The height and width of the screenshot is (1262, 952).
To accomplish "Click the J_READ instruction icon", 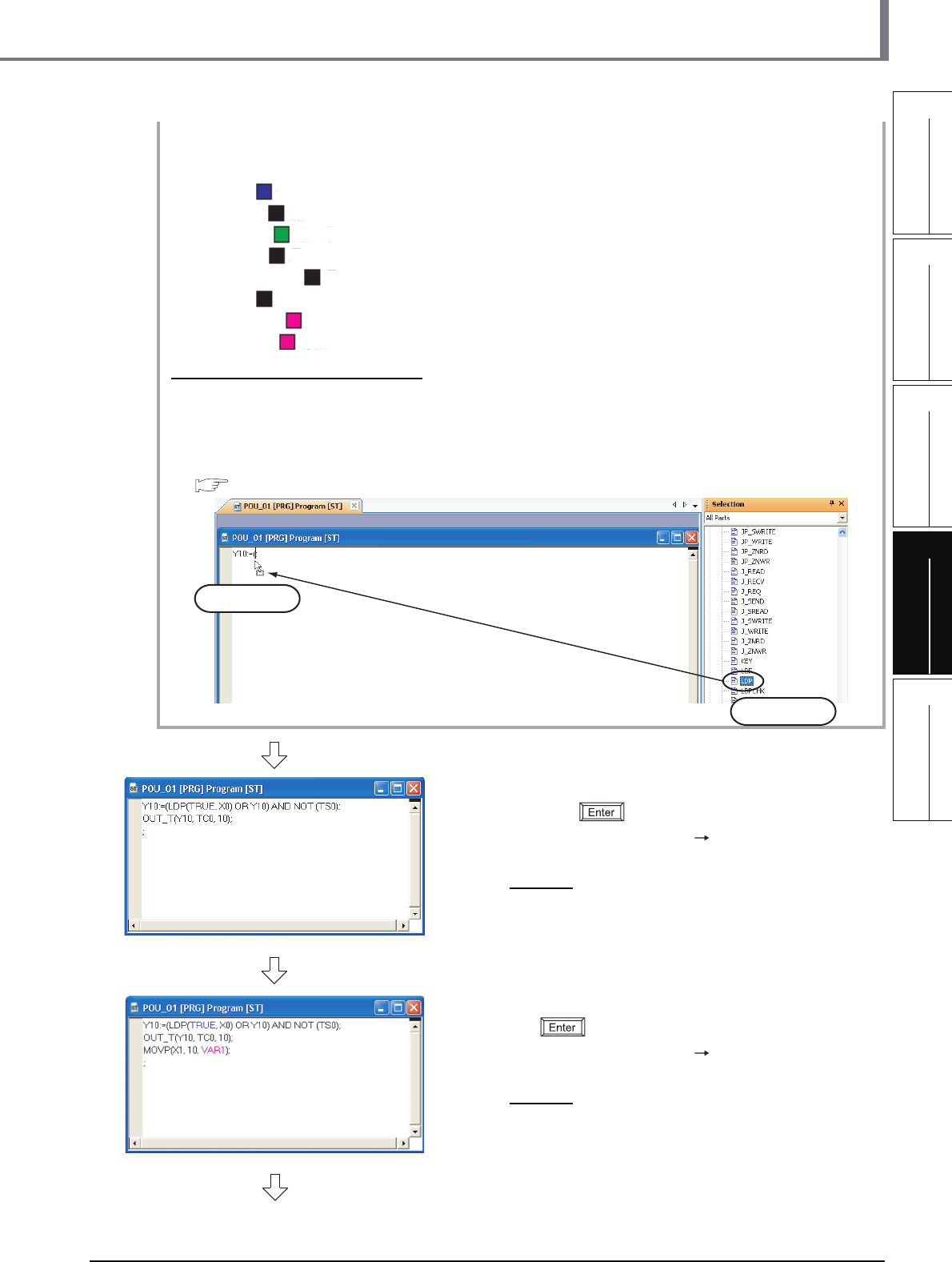I will [x=734, y=571].
